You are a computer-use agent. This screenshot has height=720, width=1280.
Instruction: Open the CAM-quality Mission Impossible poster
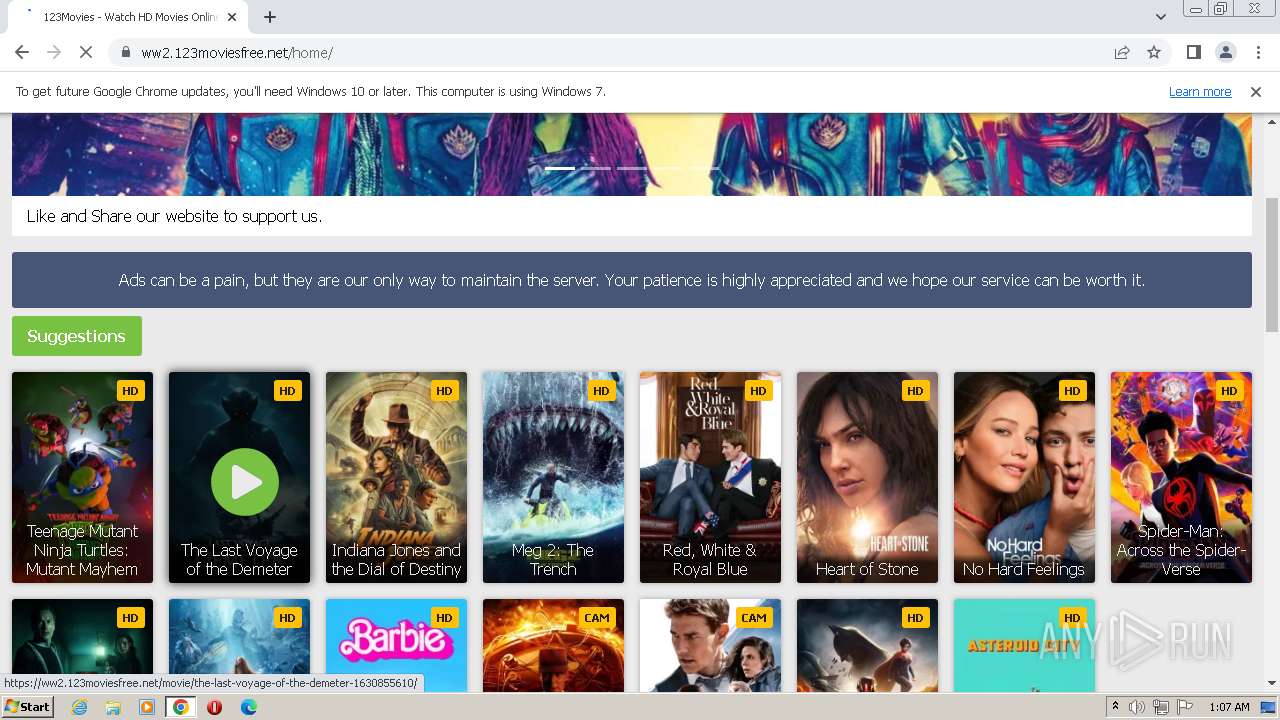[x=710, y=645]
